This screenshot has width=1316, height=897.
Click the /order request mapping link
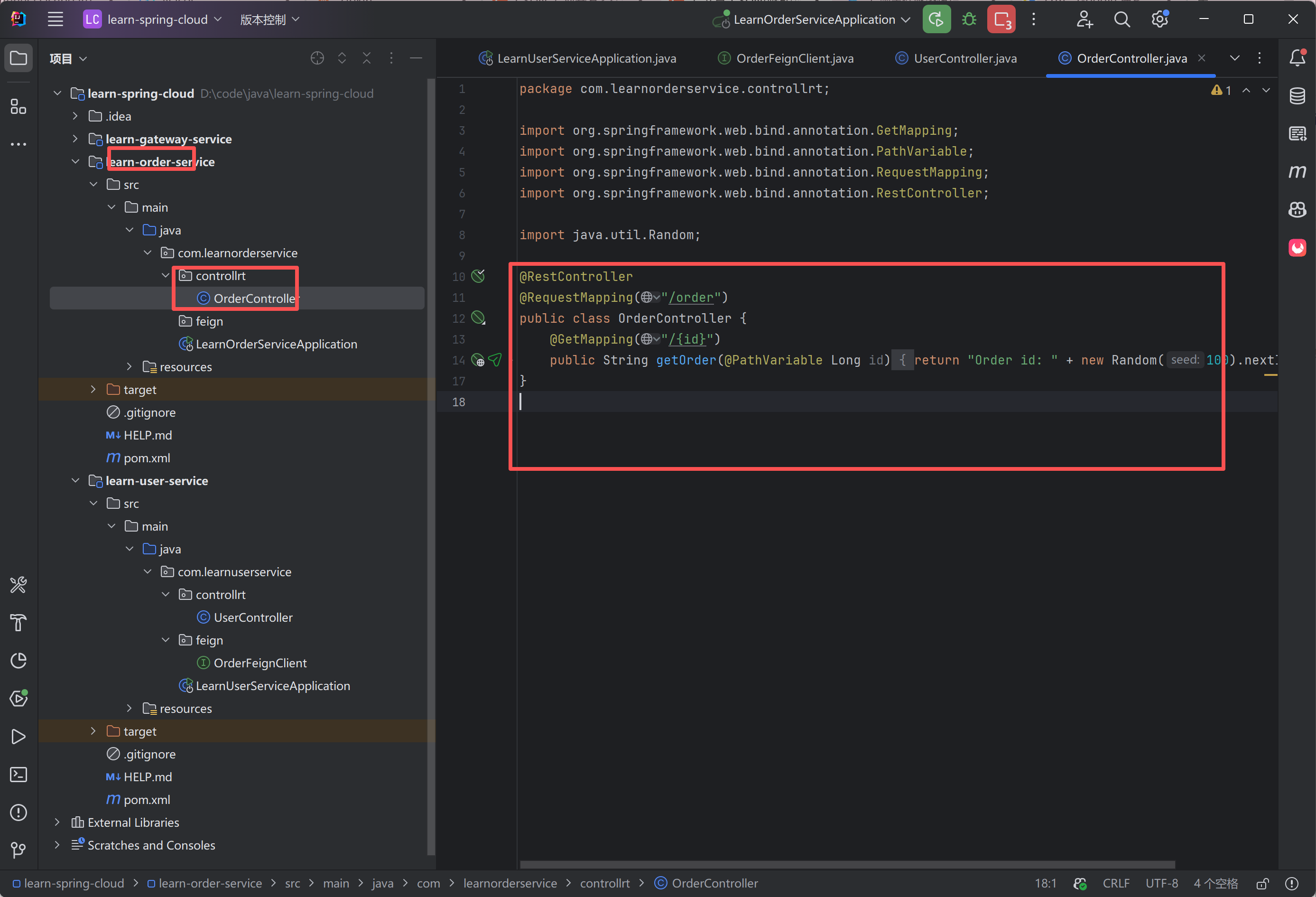691,298
